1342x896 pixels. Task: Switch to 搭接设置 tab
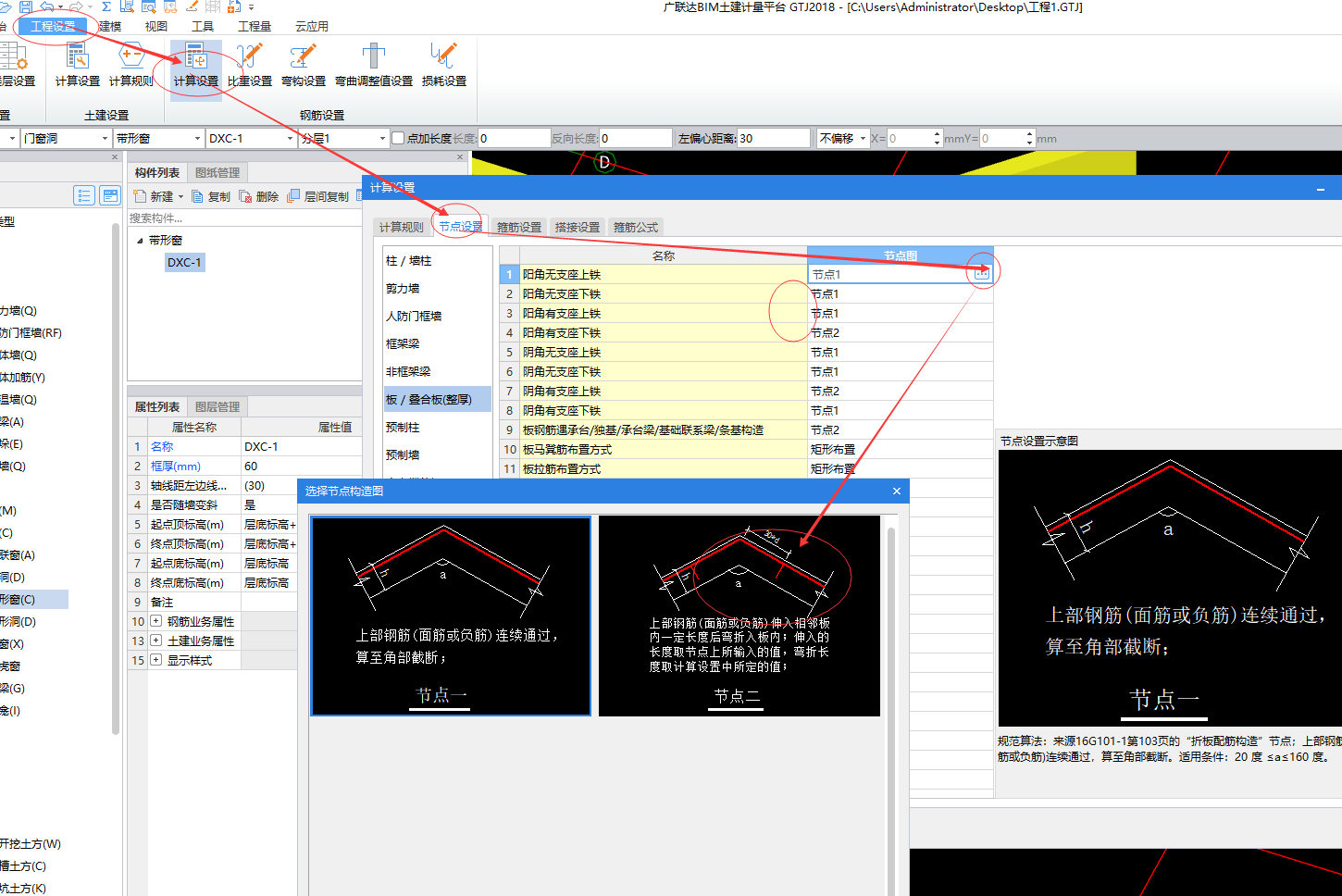click(578, 227)
